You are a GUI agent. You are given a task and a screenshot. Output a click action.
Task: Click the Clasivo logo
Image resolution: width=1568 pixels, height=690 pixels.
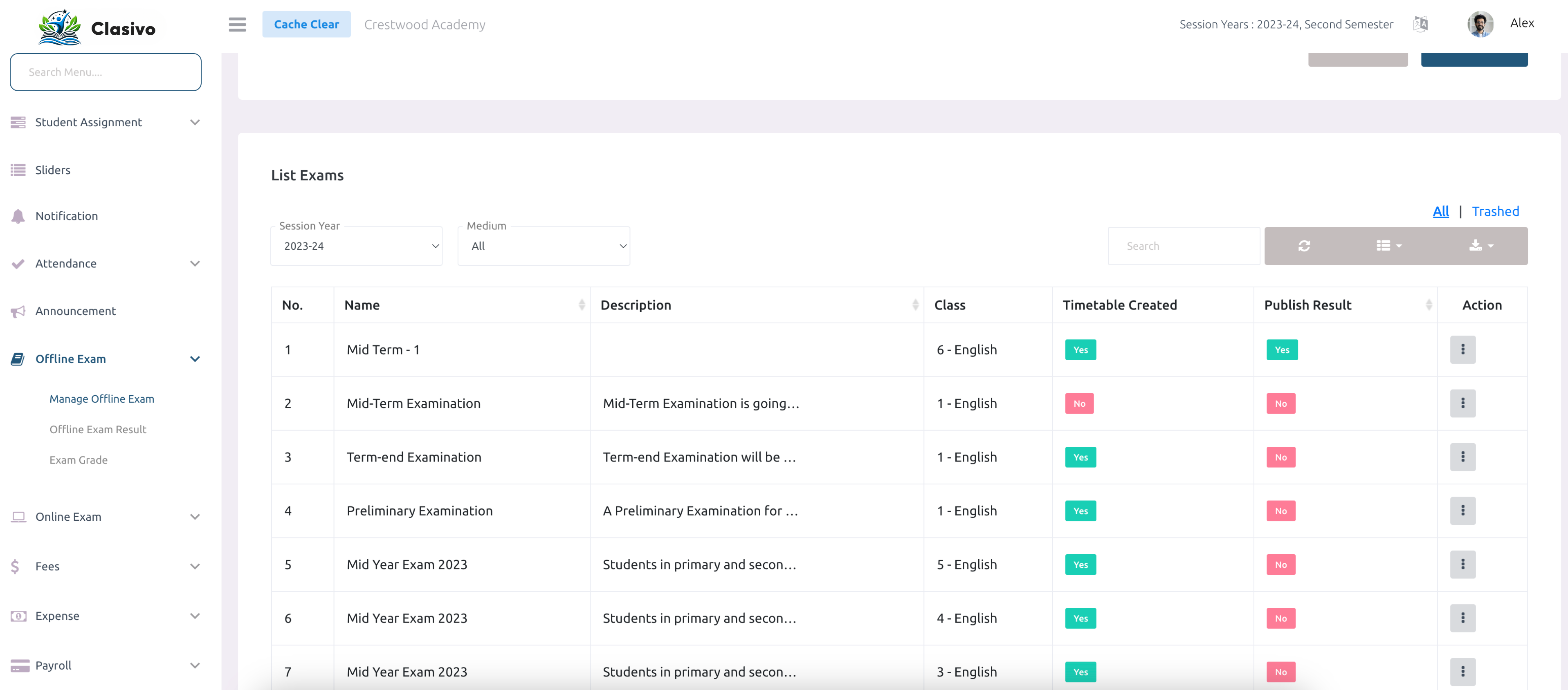coord(97,27)
